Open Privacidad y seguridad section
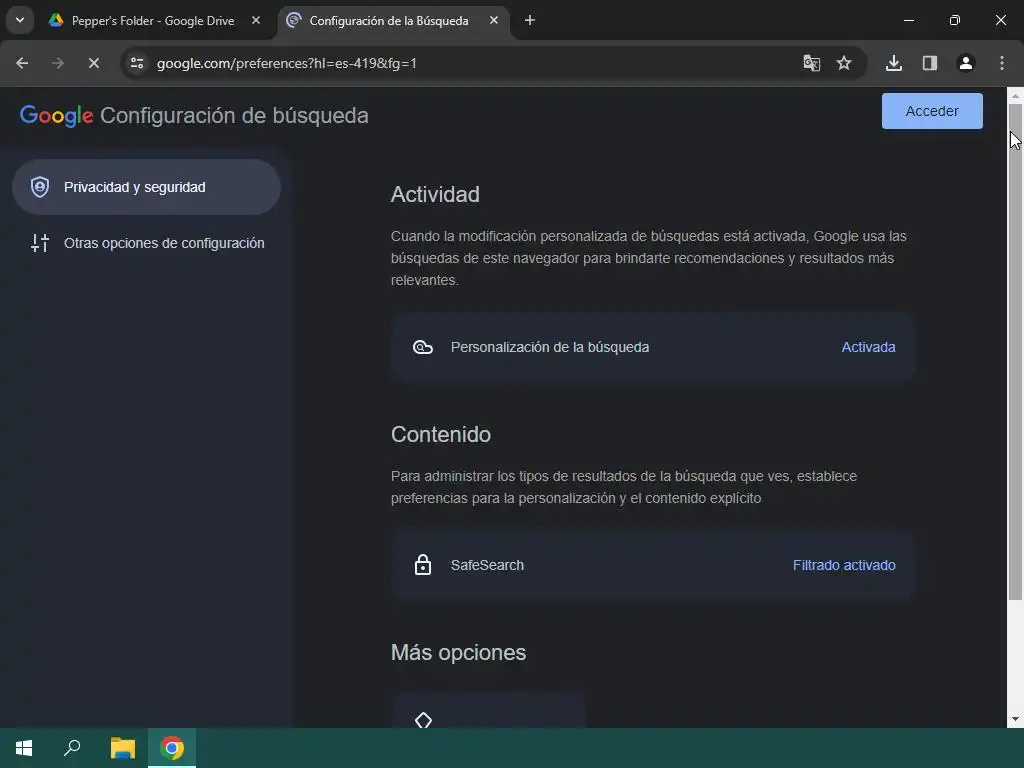Screen dimensions: 1024x768 tap(146, 187)
